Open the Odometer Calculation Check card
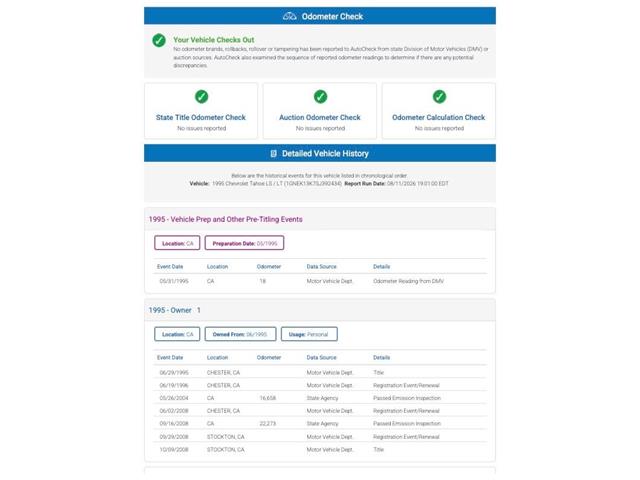Viewport: 640px width, 480px height. pyautogui.click(x=439, y=111)
